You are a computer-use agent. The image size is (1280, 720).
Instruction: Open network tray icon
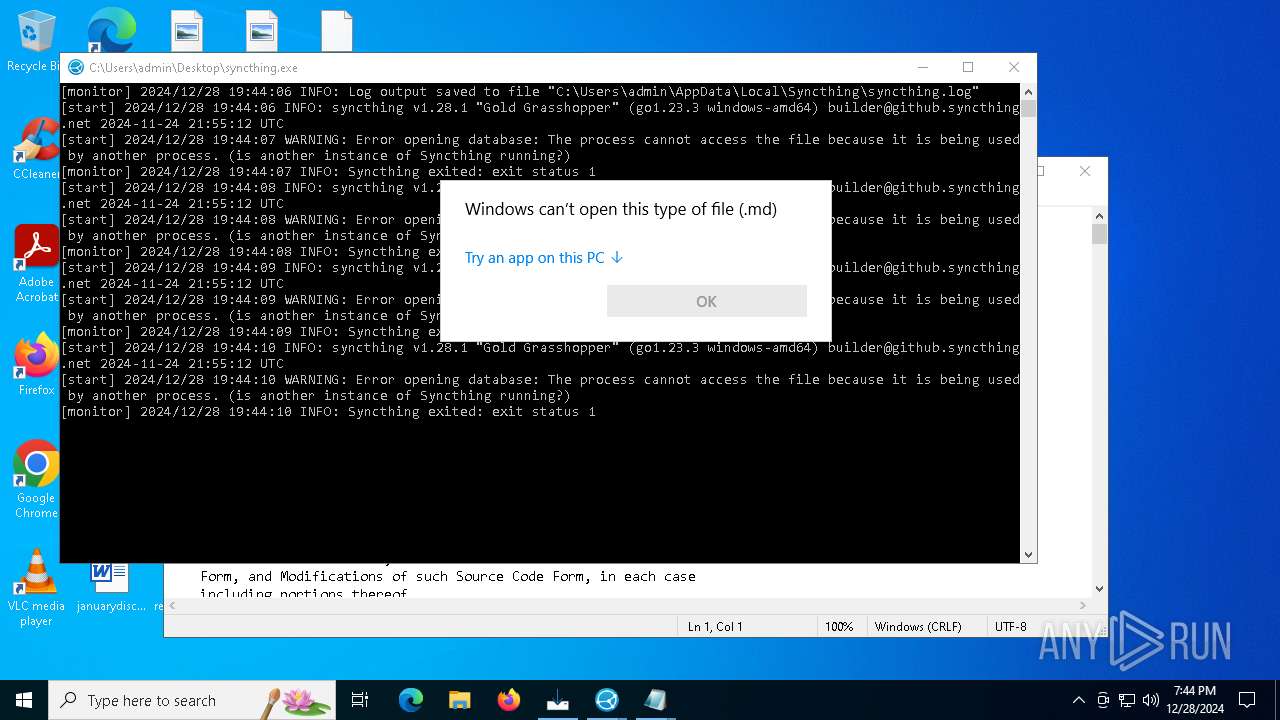[1127, 700]
